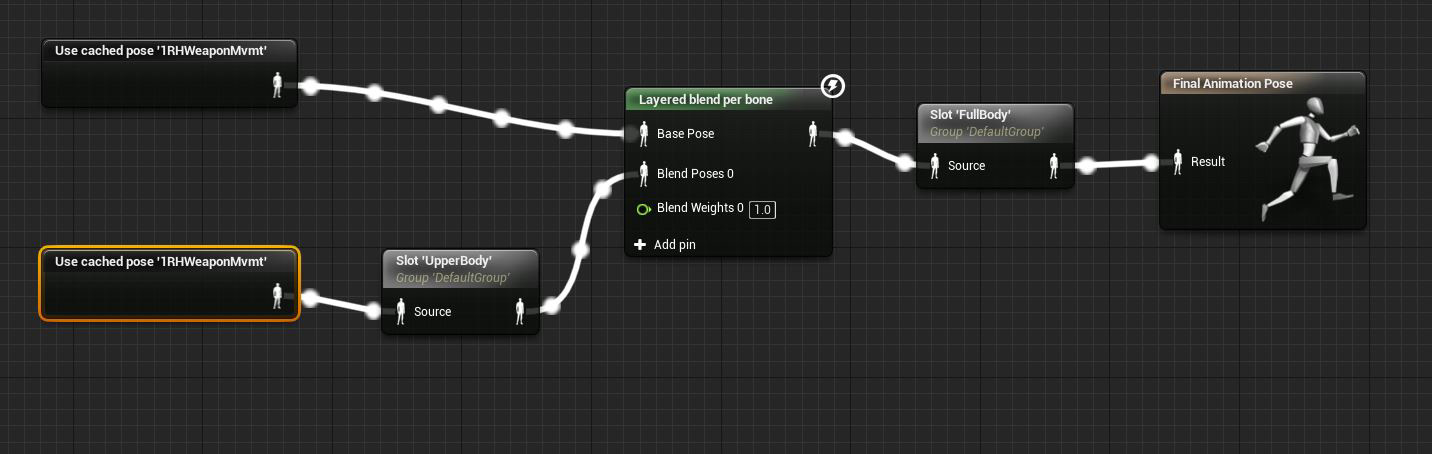Click Base Pose input pin icon
Image resolution: width=1432 pixels, height=454 pixels.
point(644,134)
